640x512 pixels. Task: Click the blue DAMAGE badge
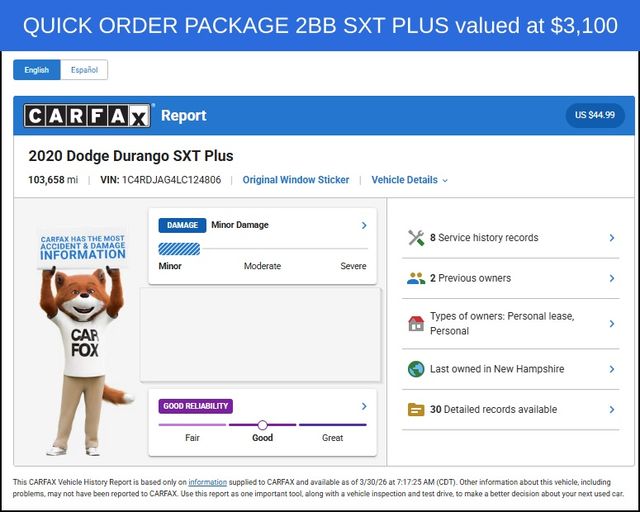point(182,225)
